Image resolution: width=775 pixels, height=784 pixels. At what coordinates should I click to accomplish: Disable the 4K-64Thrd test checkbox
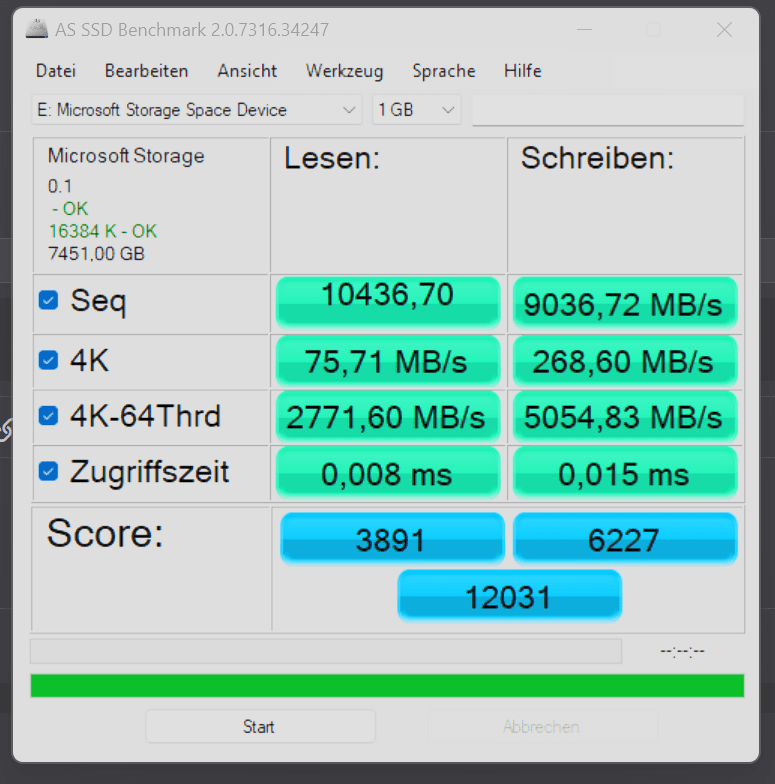(48, 415)
